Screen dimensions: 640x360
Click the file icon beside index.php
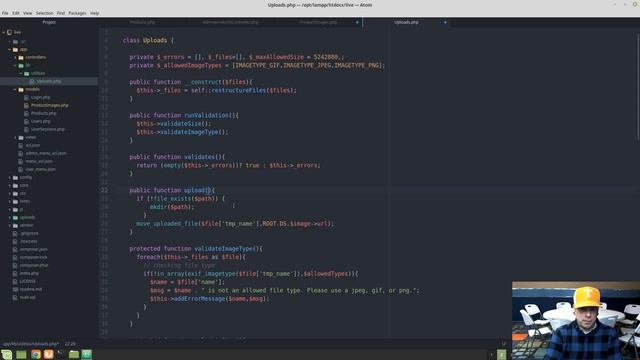pos(15,273)
